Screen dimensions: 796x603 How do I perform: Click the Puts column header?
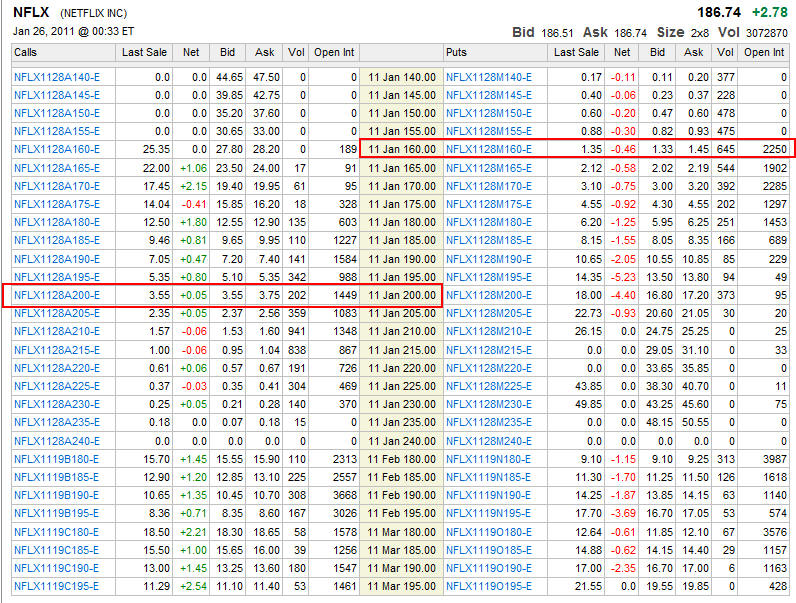click(x=457, y=52)
